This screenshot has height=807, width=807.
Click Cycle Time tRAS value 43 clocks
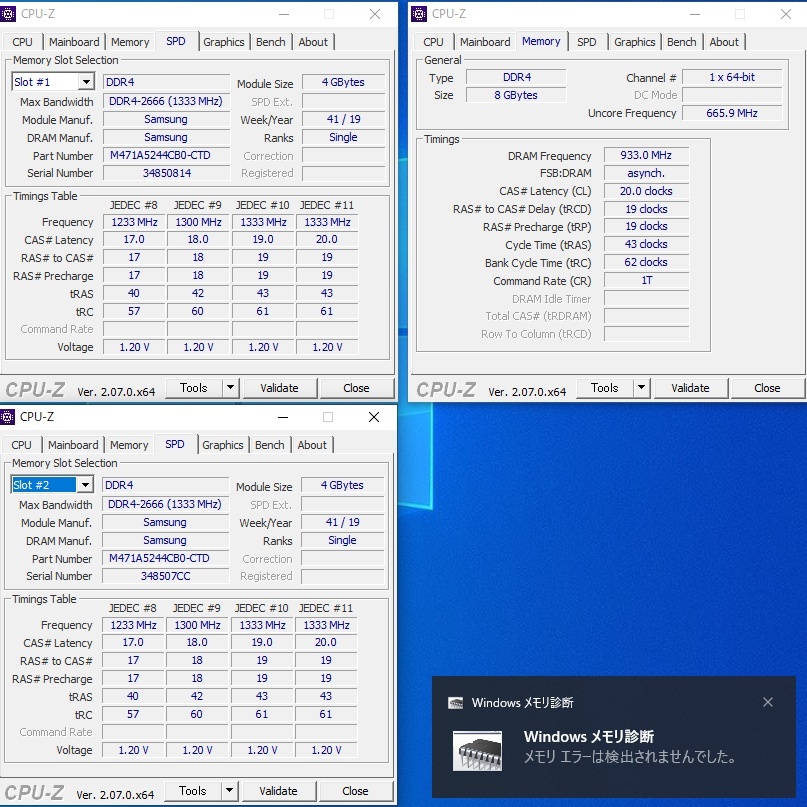click(x=646, y=244)
